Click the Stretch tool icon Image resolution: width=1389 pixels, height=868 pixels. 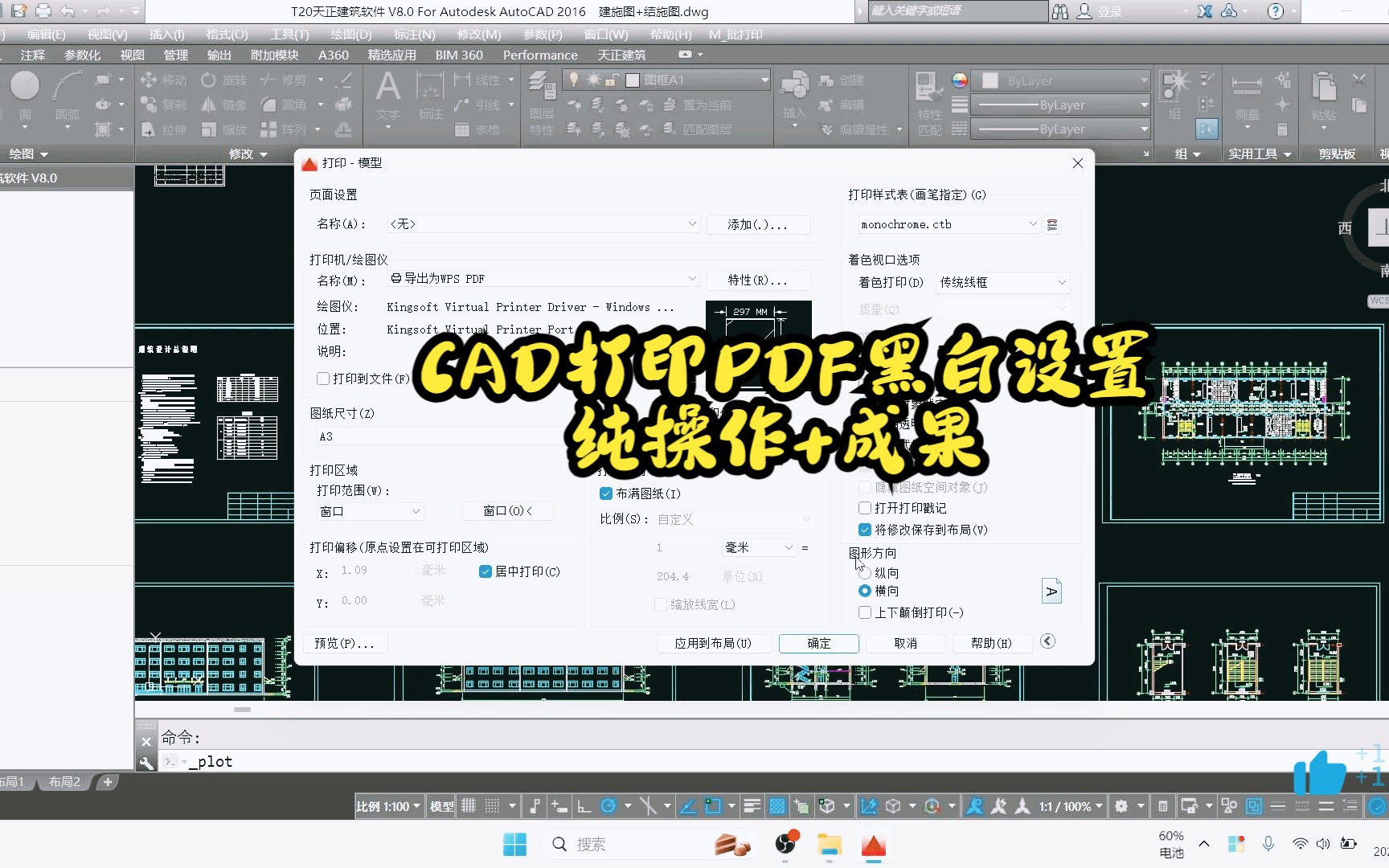149,129
